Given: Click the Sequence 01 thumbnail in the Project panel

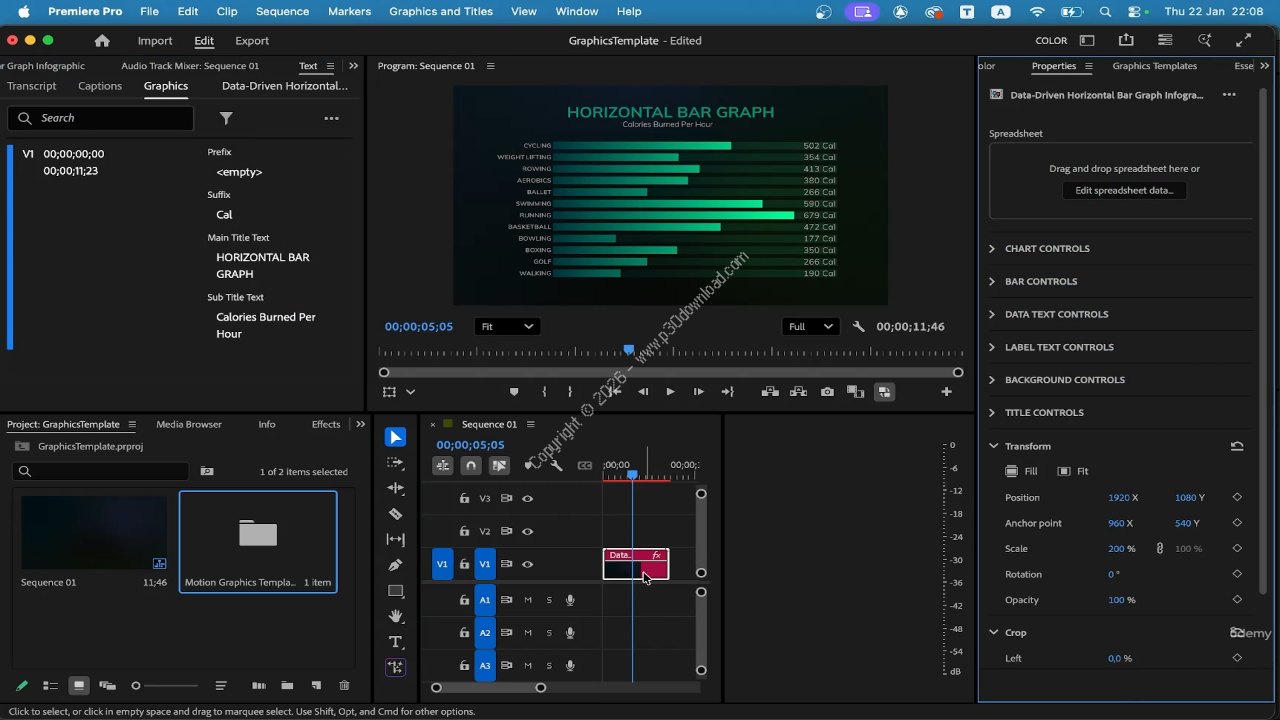Looking at the screenshot, I should (x=94, y=533).
